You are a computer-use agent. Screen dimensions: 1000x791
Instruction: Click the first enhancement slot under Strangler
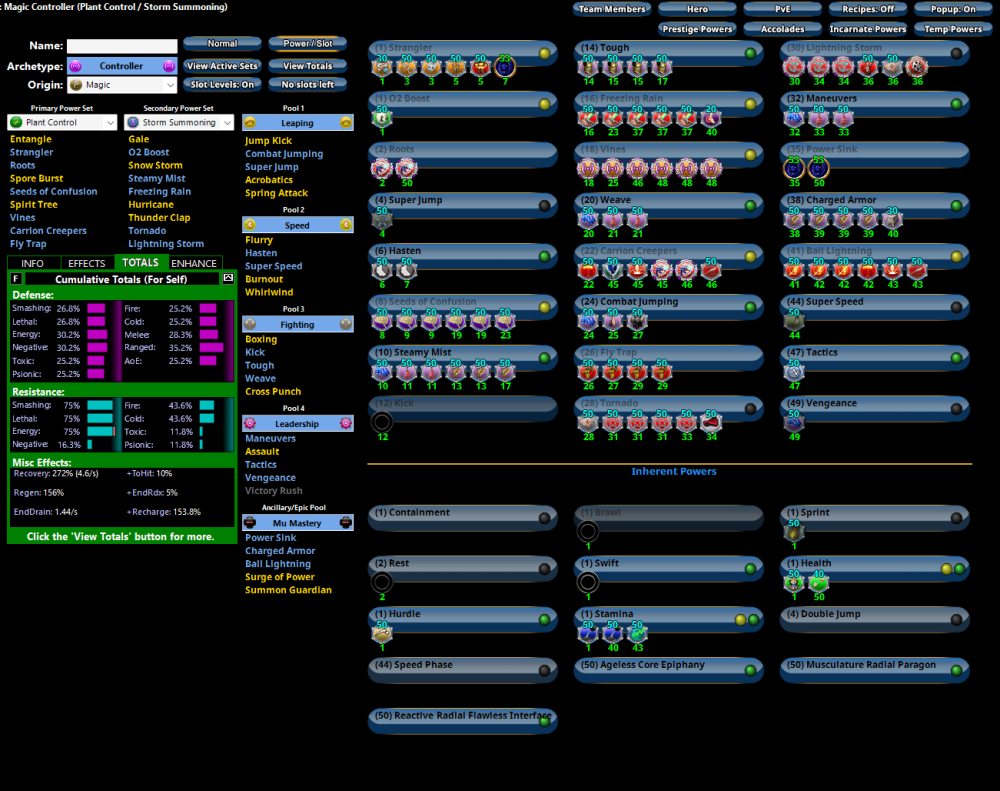tap(382, 67)
